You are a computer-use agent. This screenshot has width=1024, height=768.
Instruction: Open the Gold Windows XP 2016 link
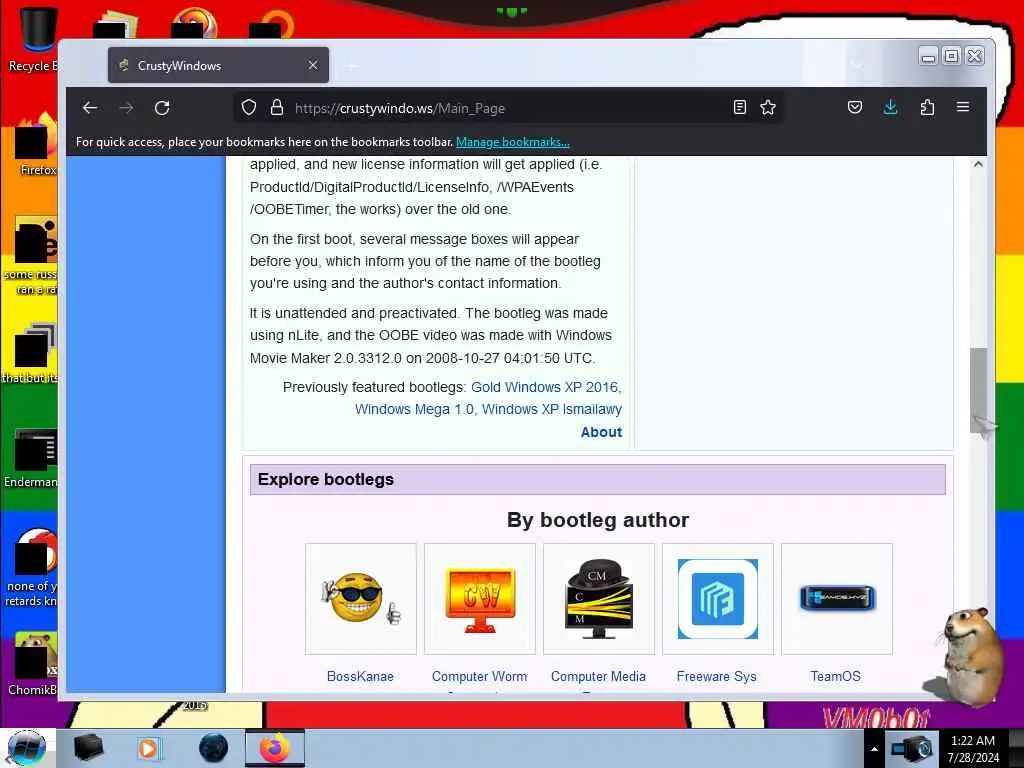(x=546, y=387)
